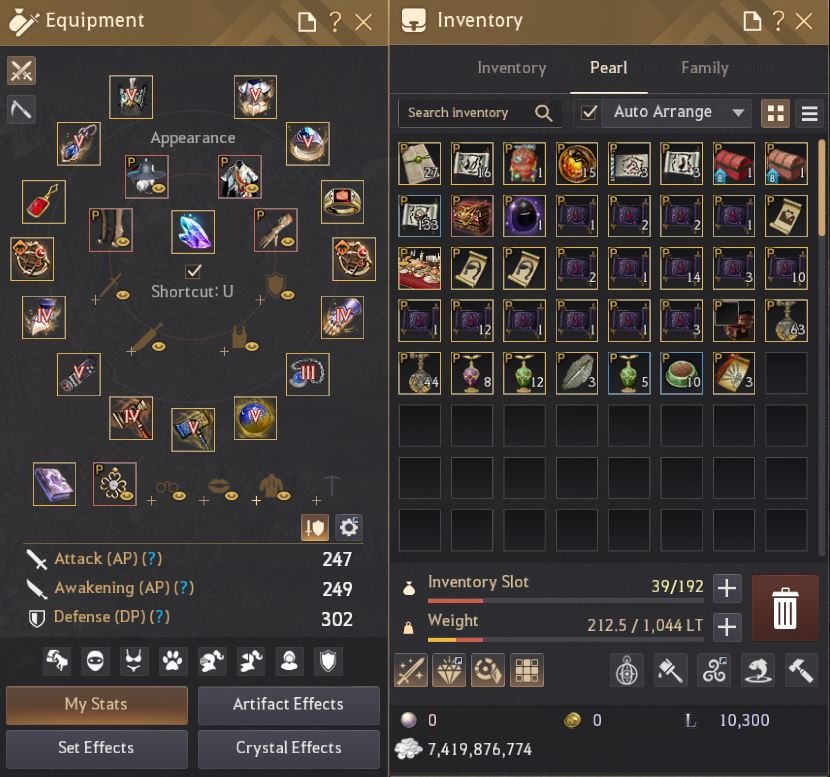Click the paw pet icon
830x777 pixels.
pos(173,661)
